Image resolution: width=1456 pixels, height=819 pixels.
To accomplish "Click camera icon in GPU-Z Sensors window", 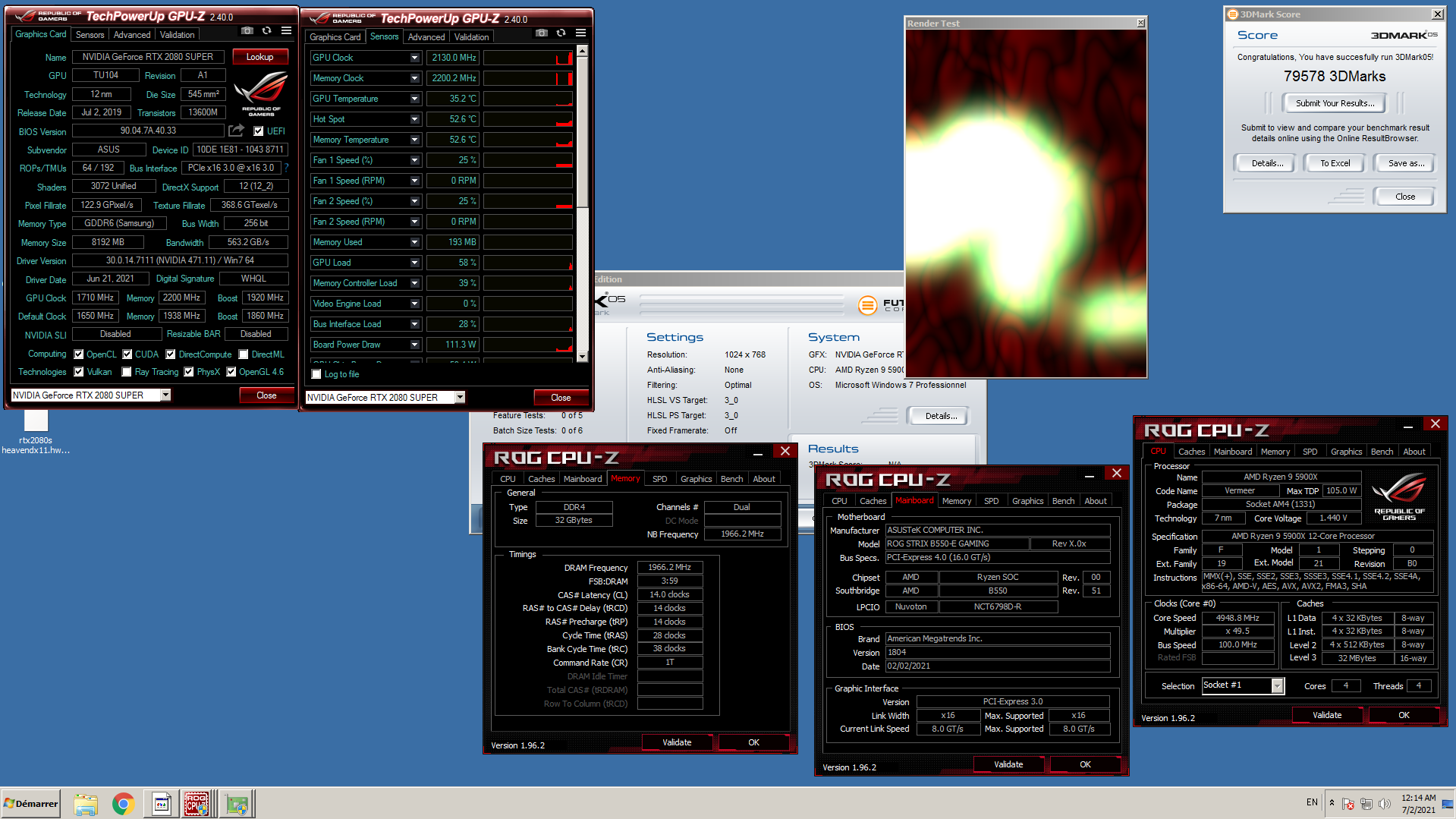I will tap(541, 33).
